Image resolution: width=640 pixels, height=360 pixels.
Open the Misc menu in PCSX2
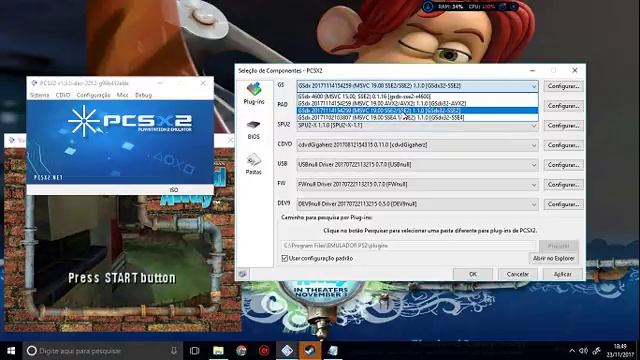coord(122,95)
